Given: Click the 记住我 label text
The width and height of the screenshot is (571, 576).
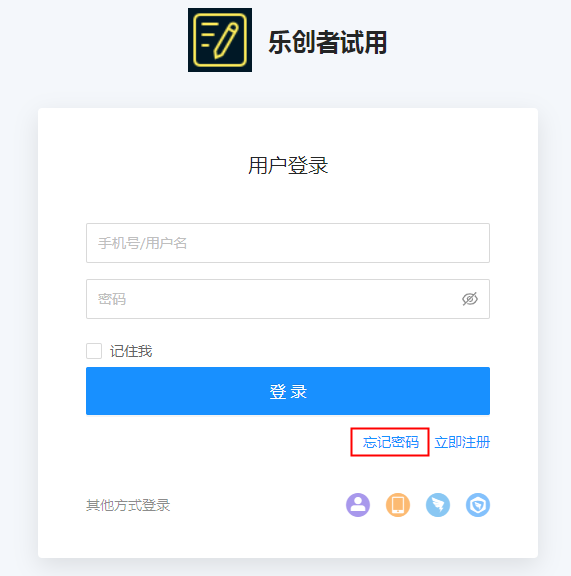Looking at the screenshot, I should [x=131, y=351].
